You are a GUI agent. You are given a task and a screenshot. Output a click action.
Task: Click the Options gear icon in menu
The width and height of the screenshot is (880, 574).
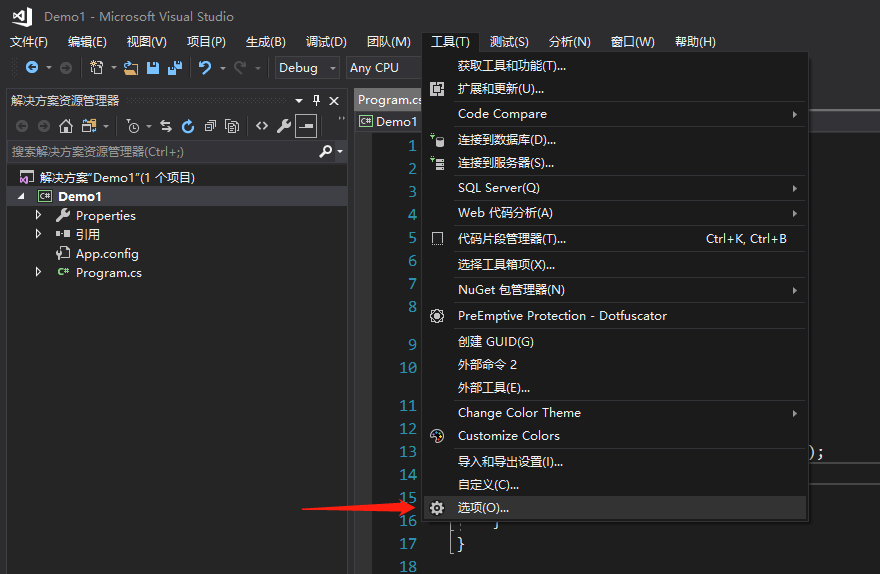click(x=437, y=508)
